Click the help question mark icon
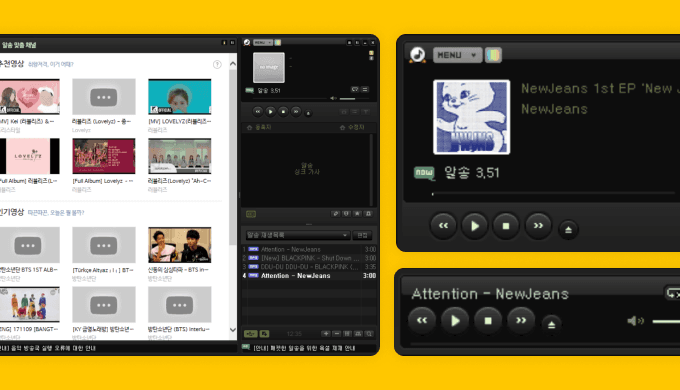680x390 pixels. (217, 65)
